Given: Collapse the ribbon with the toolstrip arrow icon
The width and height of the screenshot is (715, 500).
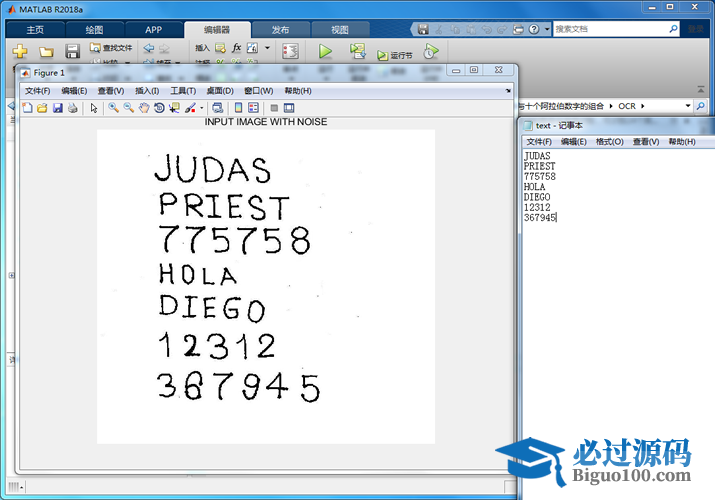Looking at the screenshot, I should point(701,90).
